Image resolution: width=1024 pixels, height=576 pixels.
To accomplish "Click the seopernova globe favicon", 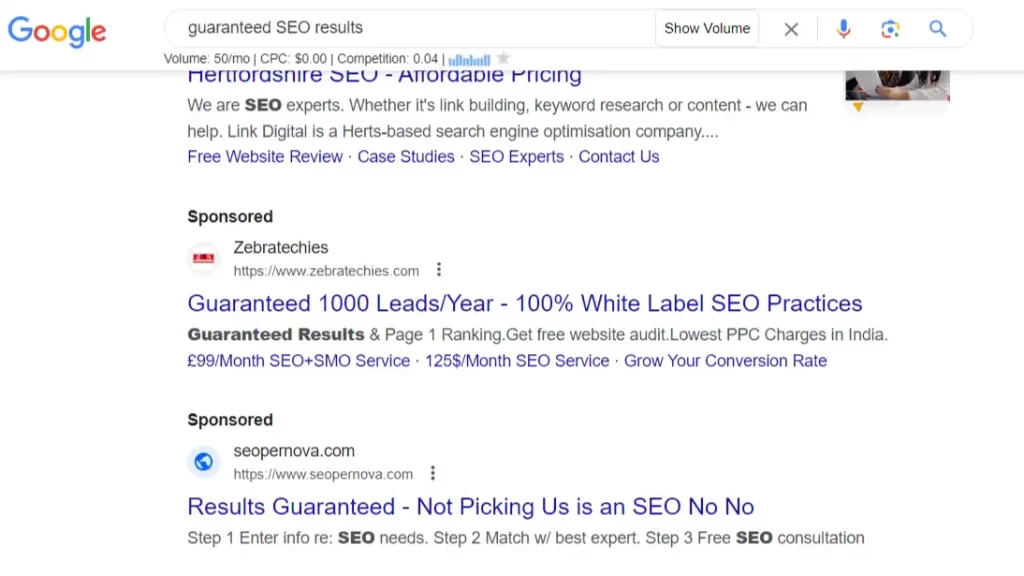I will click(x=204, y=462).
